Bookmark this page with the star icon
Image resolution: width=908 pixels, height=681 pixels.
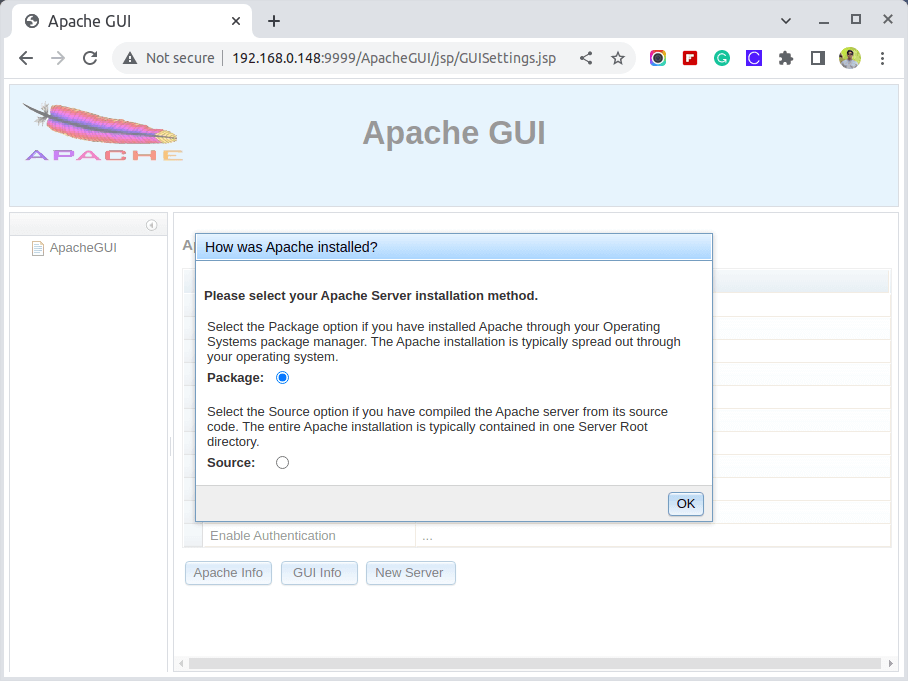(x=618, y=58)
